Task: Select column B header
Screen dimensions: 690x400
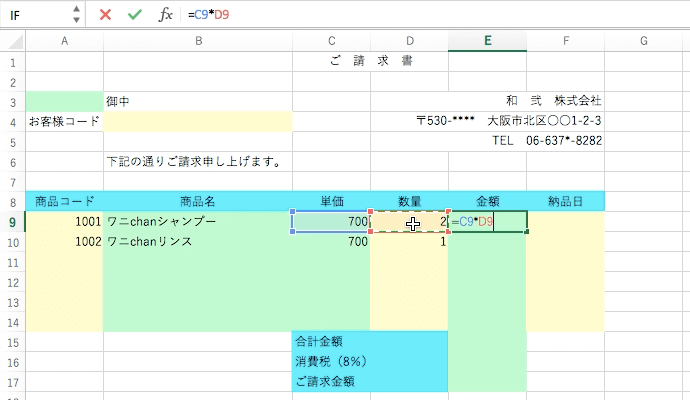Action: (x=198, y=41)
